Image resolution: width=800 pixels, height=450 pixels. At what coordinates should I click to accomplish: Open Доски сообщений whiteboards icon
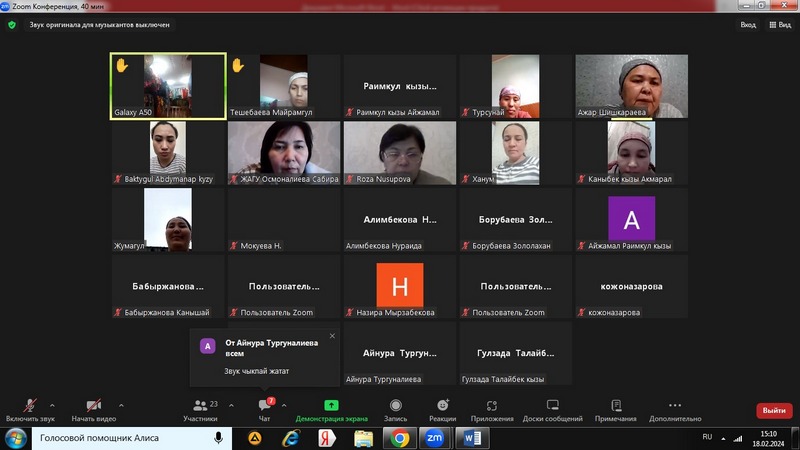(x=552, y=406)
